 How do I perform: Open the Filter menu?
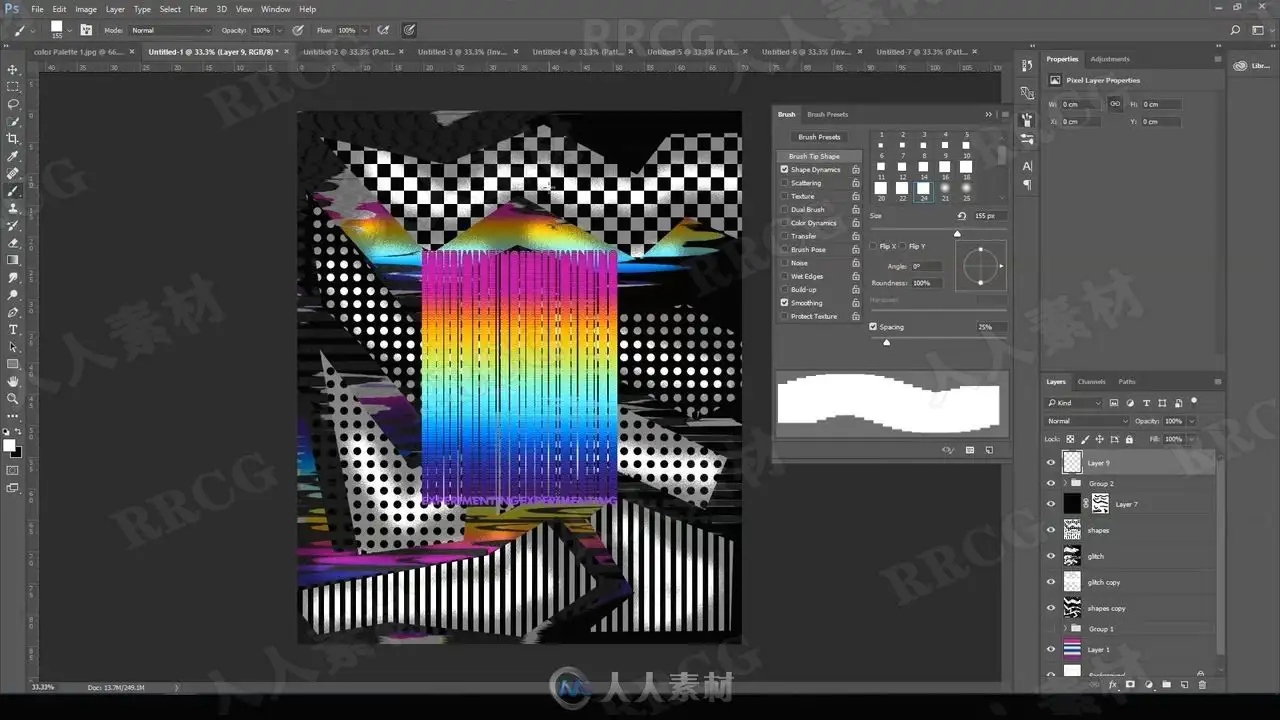tap(199, 9)
